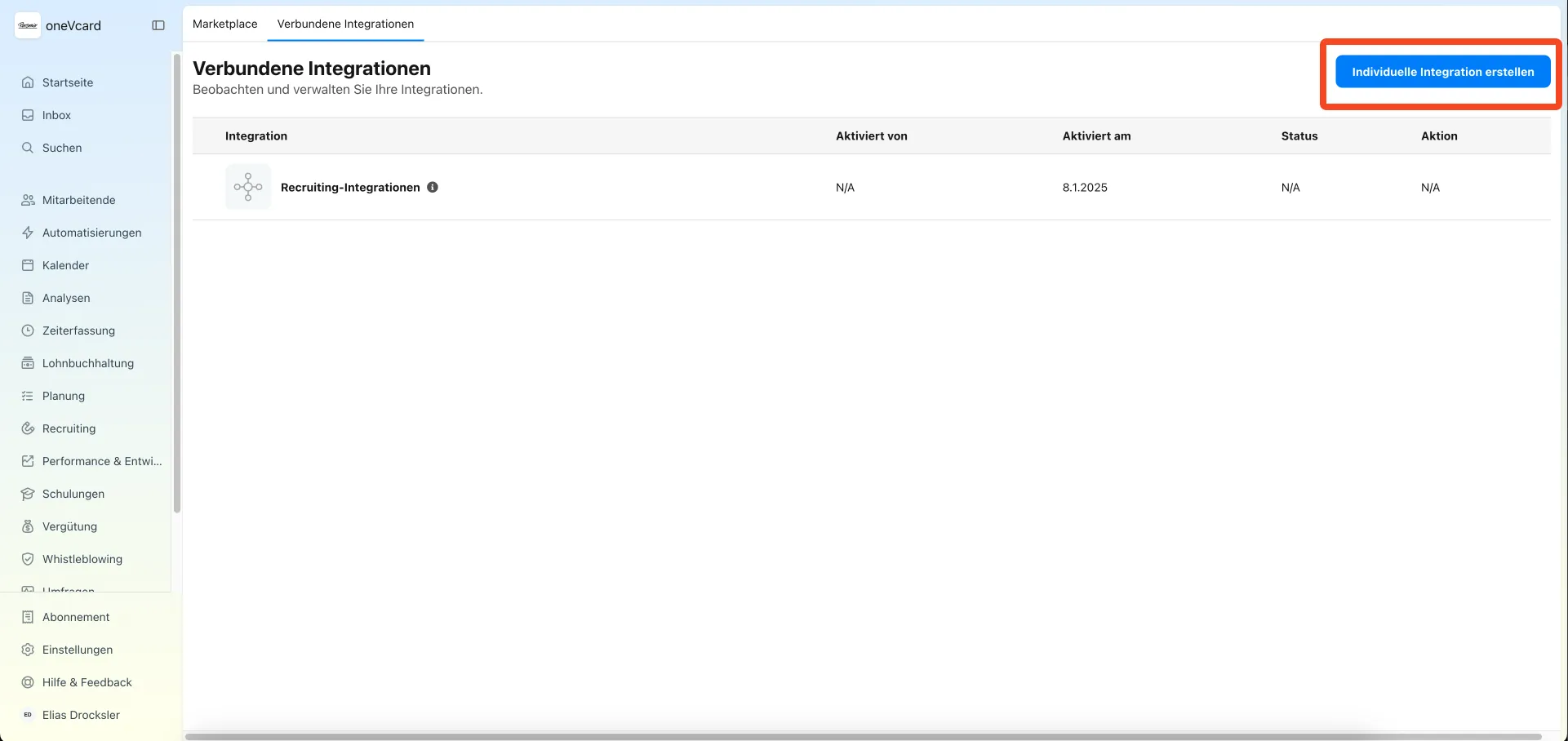
Task: Click the Lohnbuchhaltung icon
Action: (x=28, y=363)
